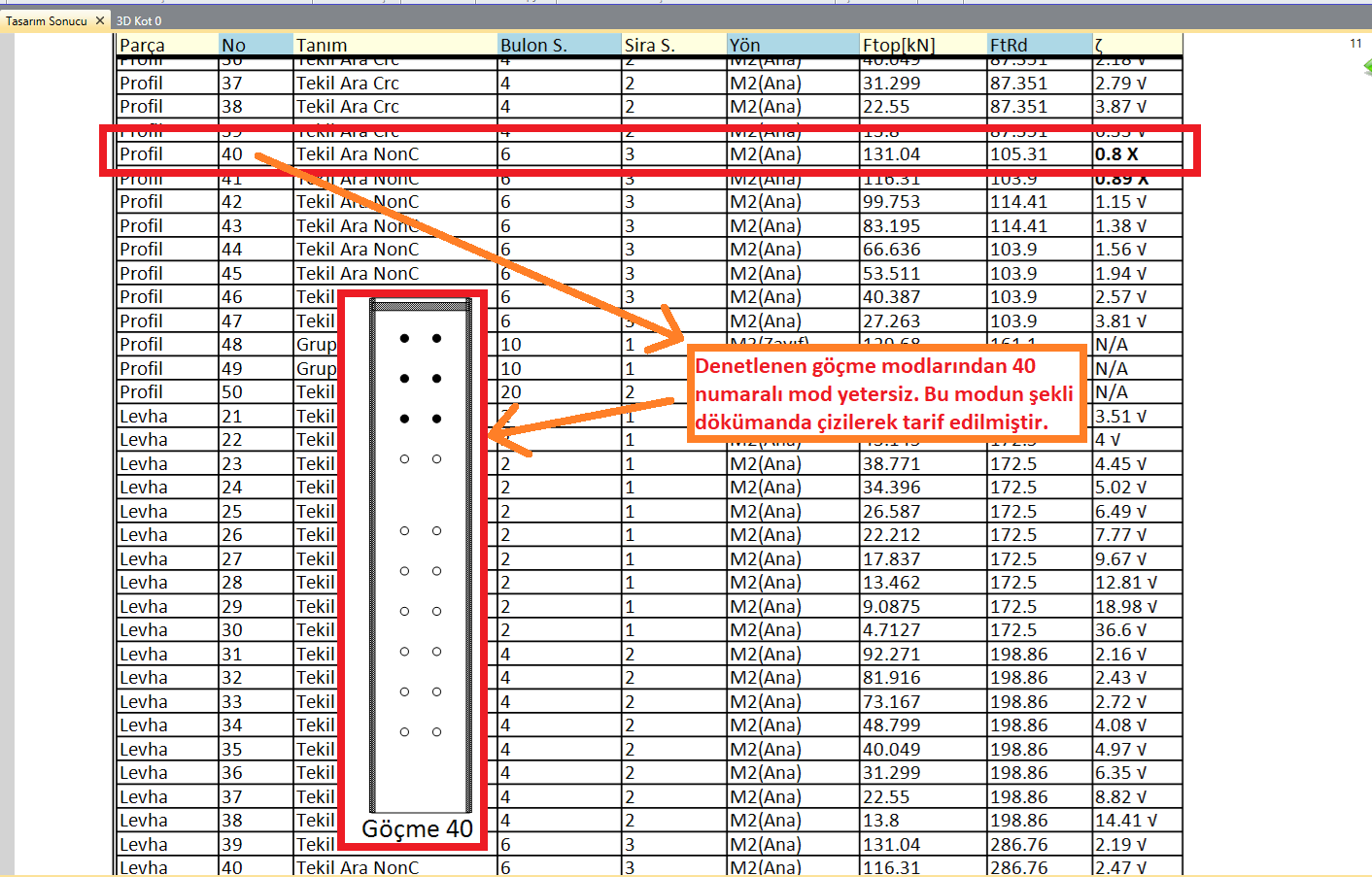Click the green arrow icon at right edge
Image resolution: width=1372 pixels, height=877 pixels.
coord(1367,67)
